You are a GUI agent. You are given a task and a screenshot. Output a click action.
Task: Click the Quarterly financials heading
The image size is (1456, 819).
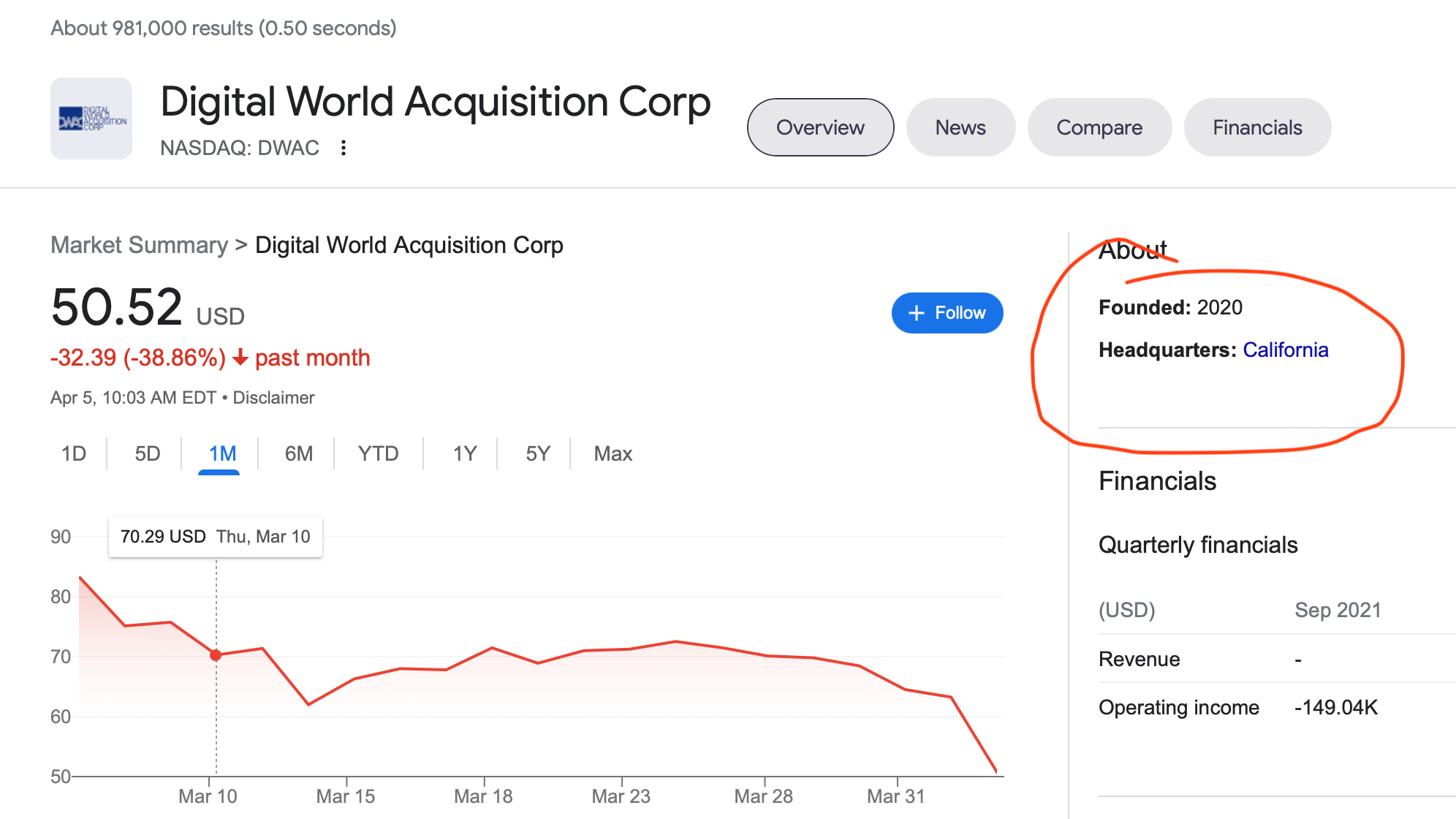pos(1198,545)
